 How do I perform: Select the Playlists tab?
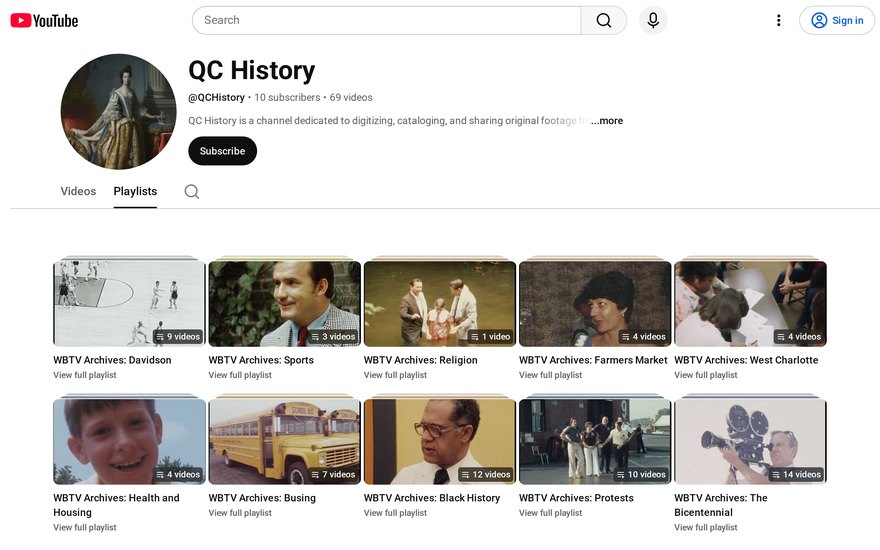(x=135, y=191)
